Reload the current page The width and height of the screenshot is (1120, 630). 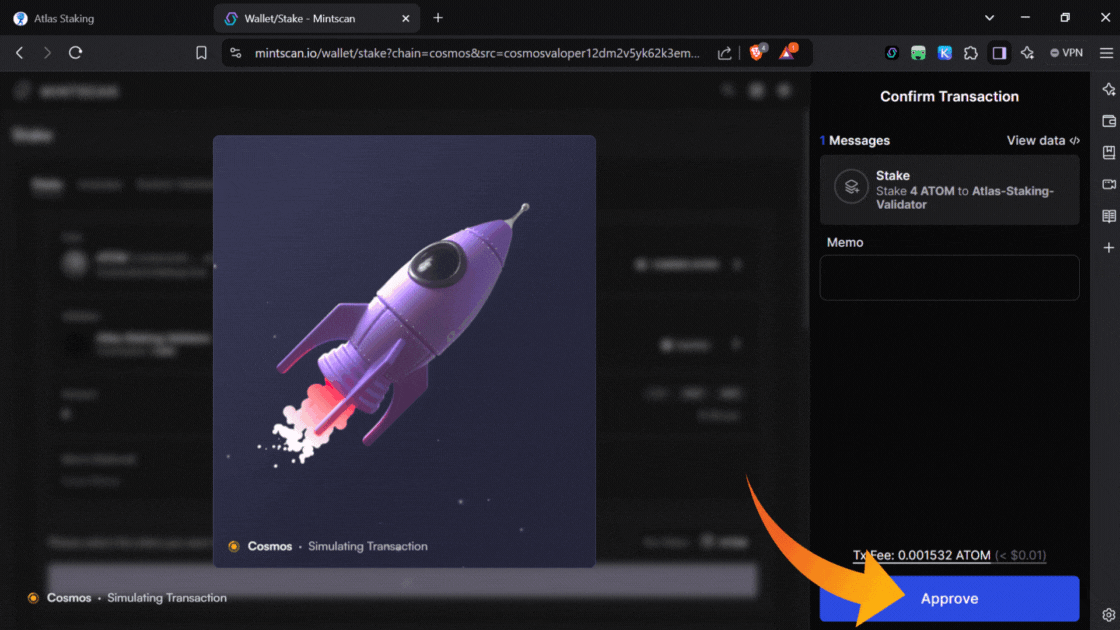75,53
